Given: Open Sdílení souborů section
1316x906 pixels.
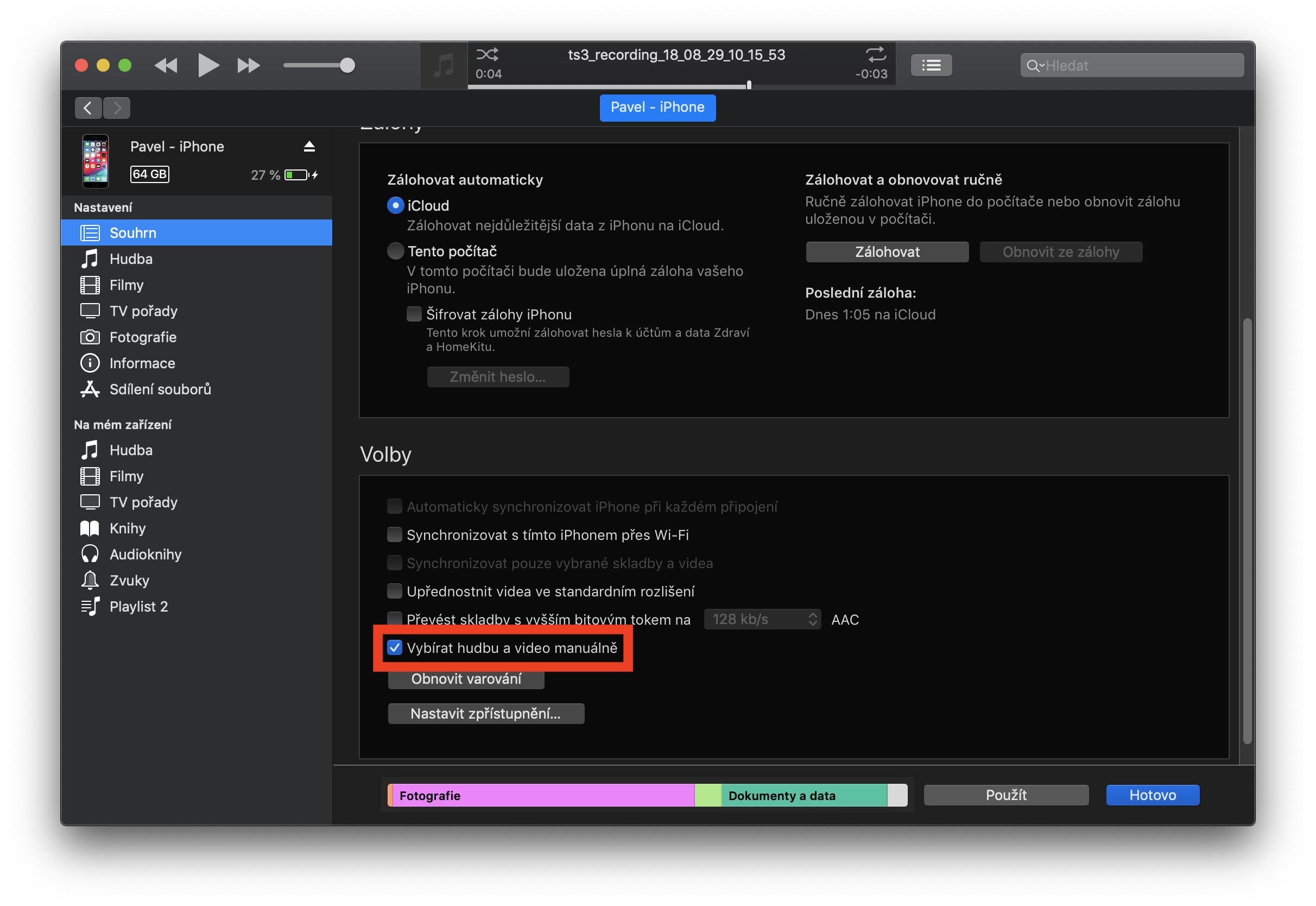Looking at the screenshot, I should coord(197,389).
